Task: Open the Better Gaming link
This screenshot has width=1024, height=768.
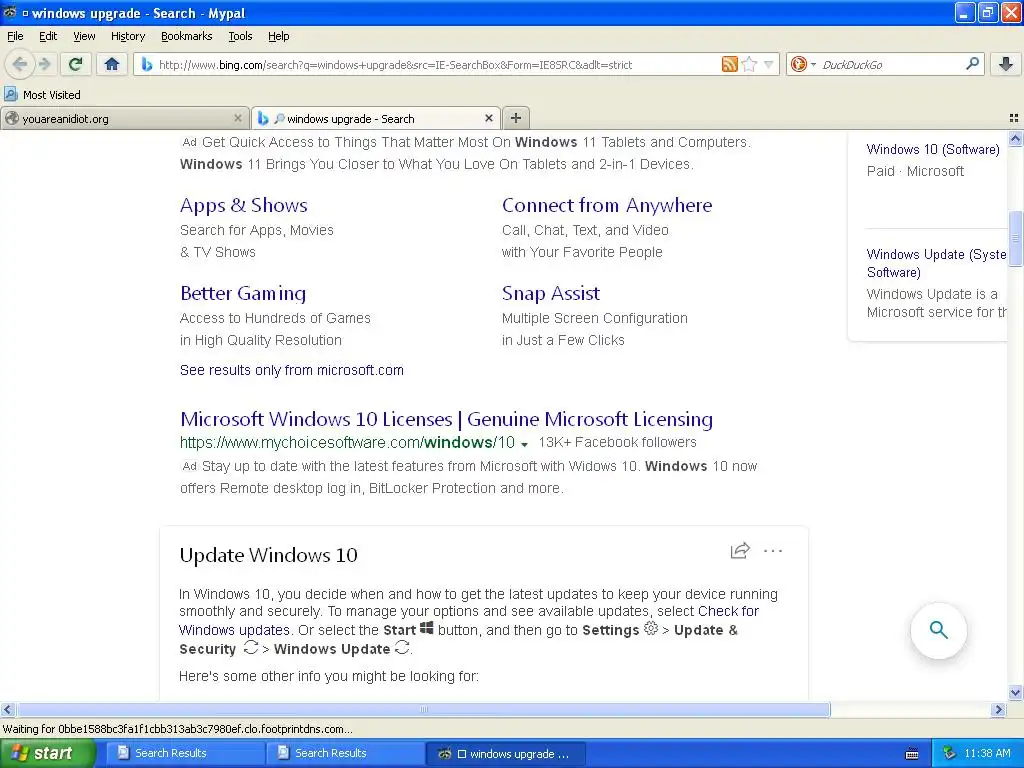Action: pos(243,293)
